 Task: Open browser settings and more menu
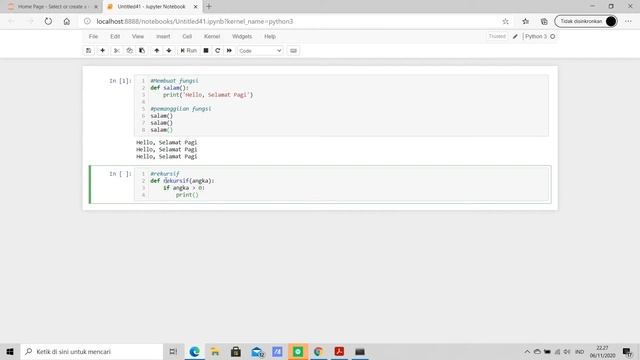coord(628,21)
